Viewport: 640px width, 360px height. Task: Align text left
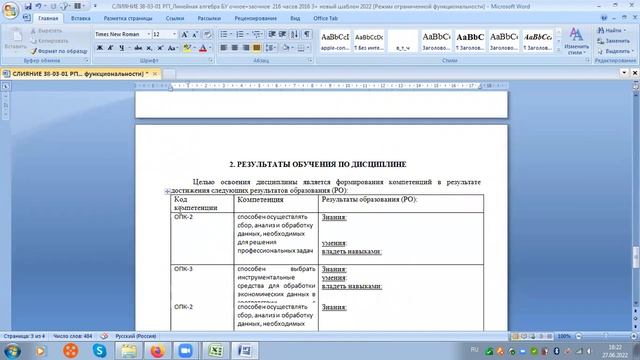[224, 48]
